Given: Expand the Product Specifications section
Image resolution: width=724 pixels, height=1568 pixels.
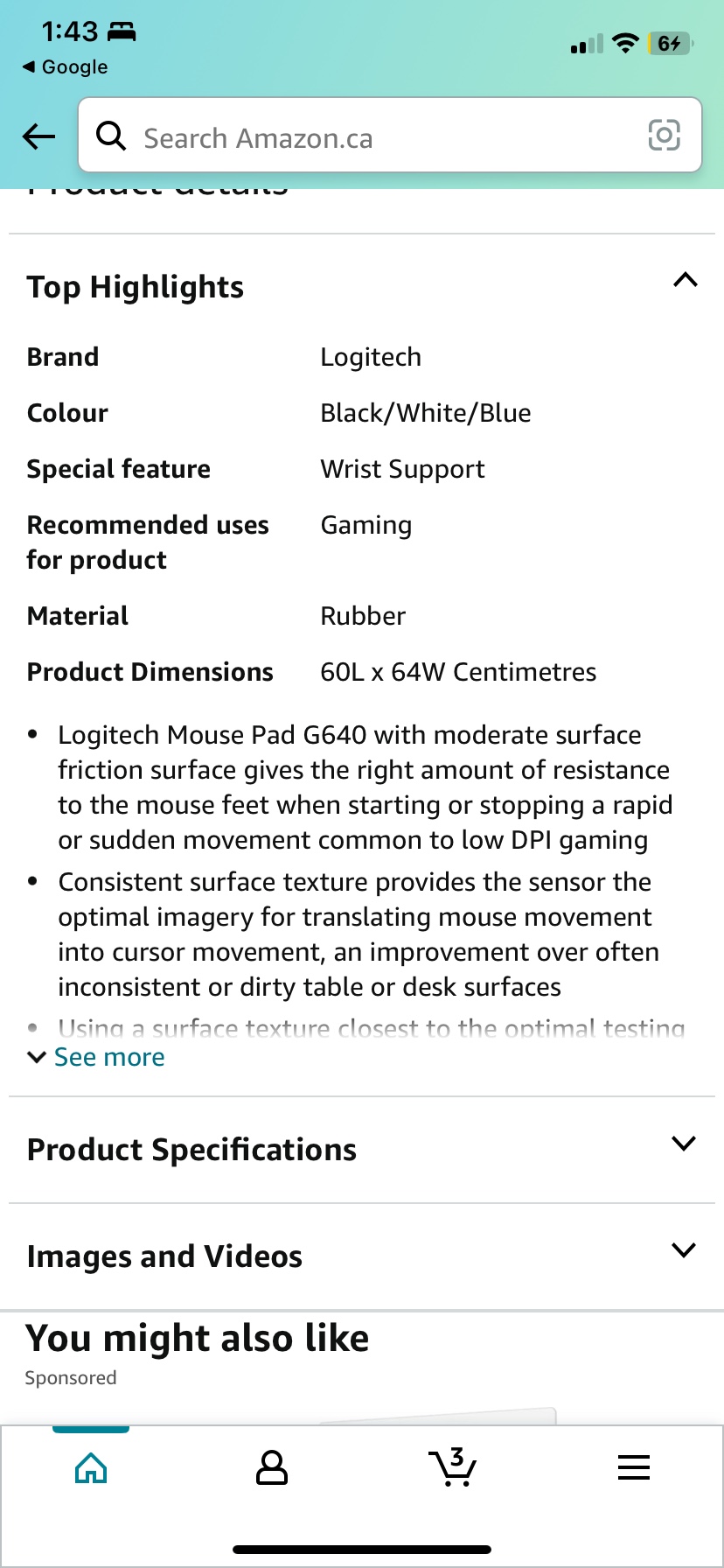Looking at the screenshot, I should click(685, 1143).
